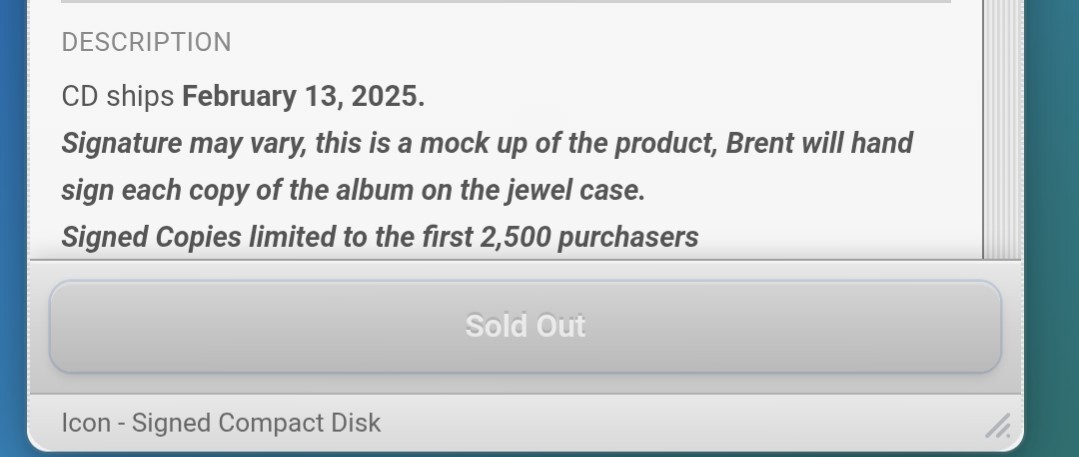This screenshot has width=1079, height=457.
Task: Click the horizontal divider above DESCRIPTION
Action: point(505,2)
